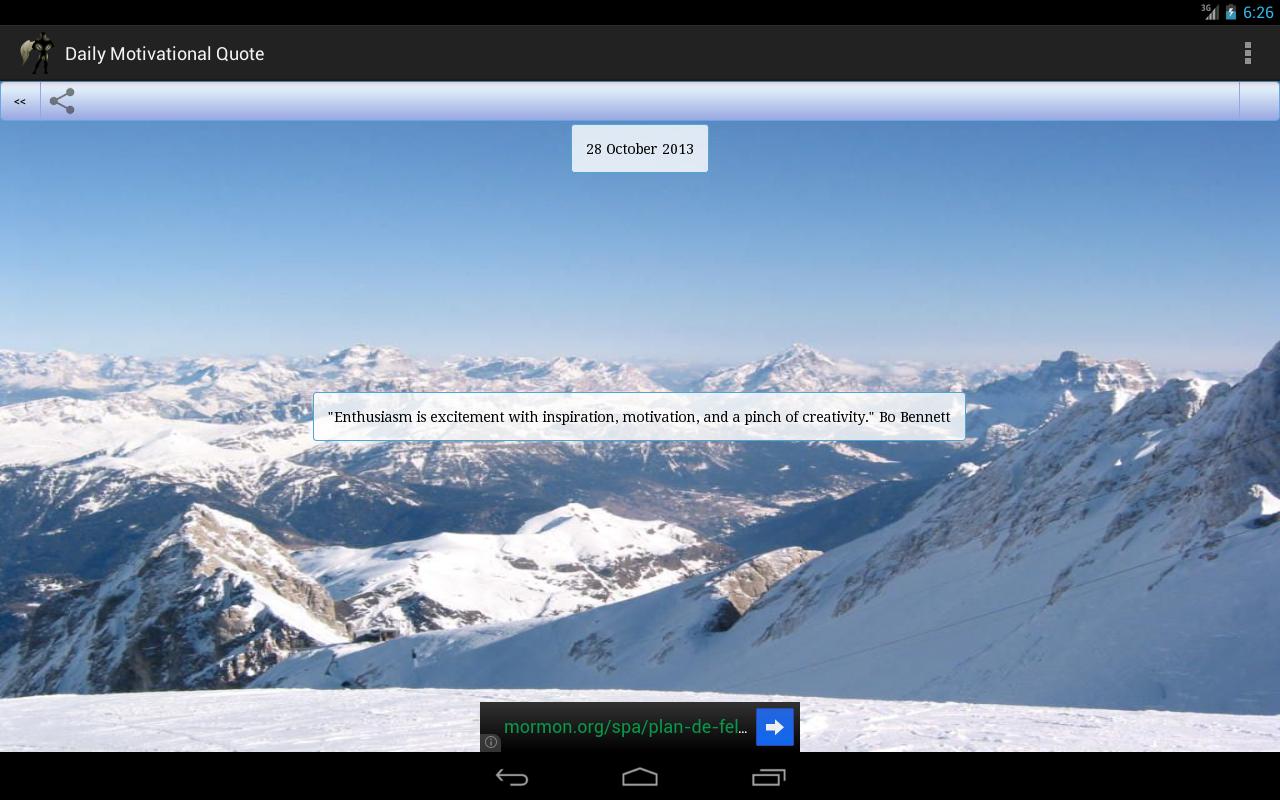Tap the 6:26 clock in status bar
Viewport: 1280px width, 800px height.
tap(1258, 12)
